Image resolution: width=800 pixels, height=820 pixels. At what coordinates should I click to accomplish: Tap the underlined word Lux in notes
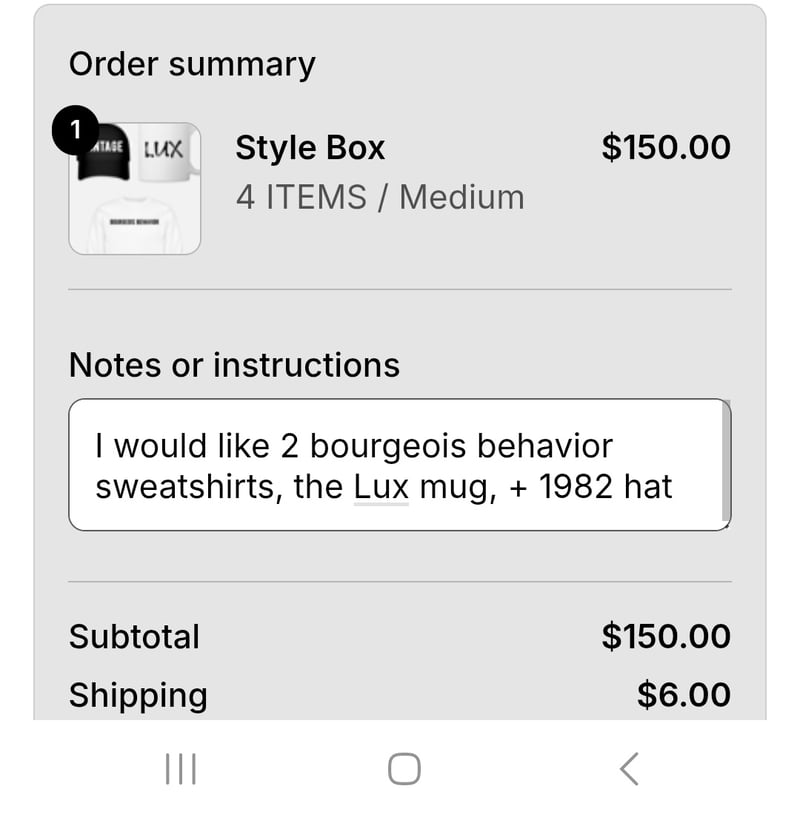(x=381, y=487)
